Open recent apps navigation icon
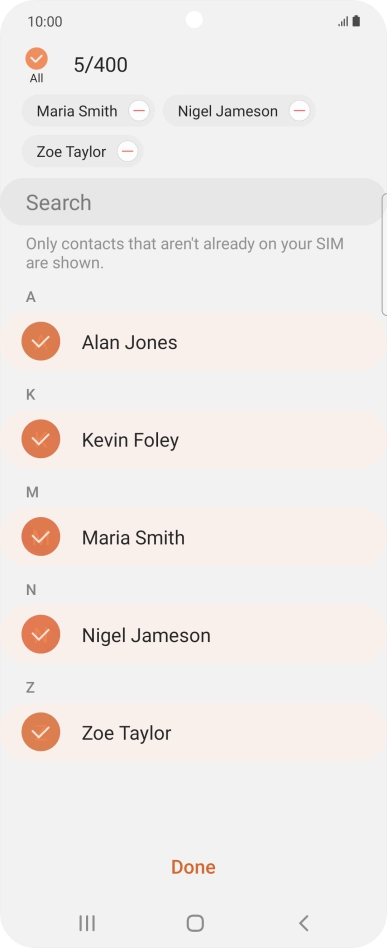 [x=87, y=923]
